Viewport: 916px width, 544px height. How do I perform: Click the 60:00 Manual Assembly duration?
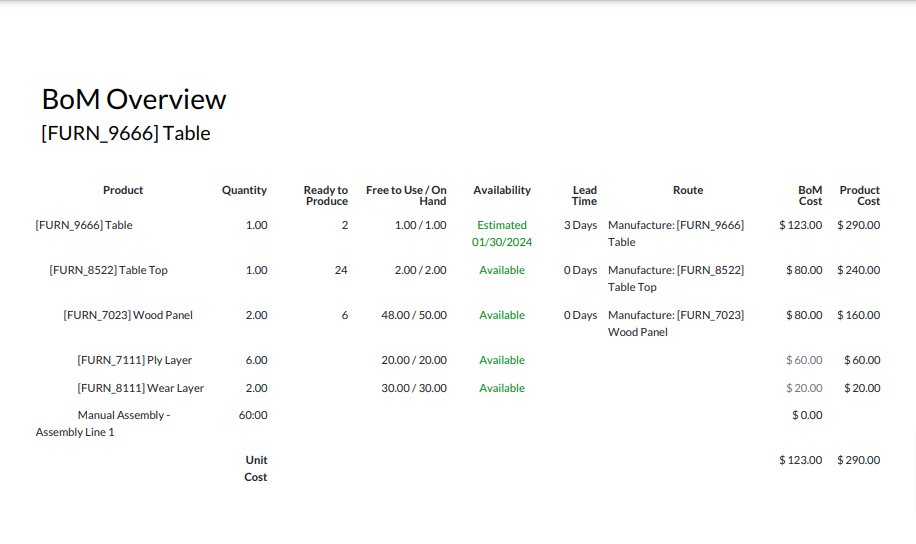click(253, 415)
